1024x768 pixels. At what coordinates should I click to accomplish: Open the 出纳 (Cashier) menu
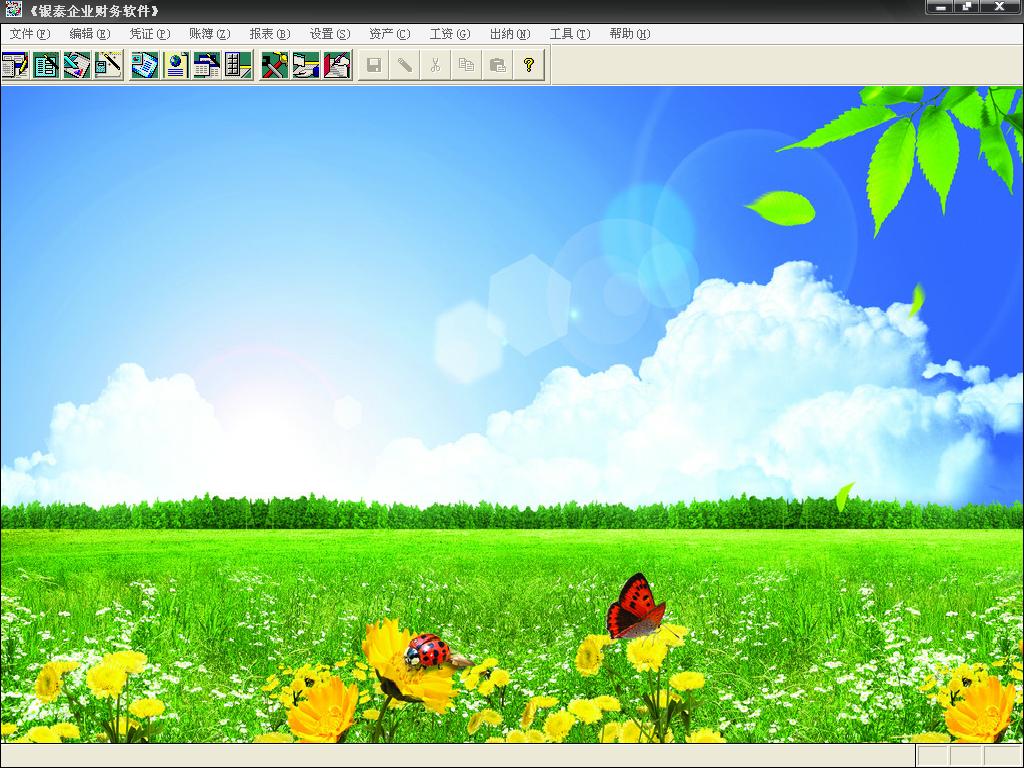point(509,34)
